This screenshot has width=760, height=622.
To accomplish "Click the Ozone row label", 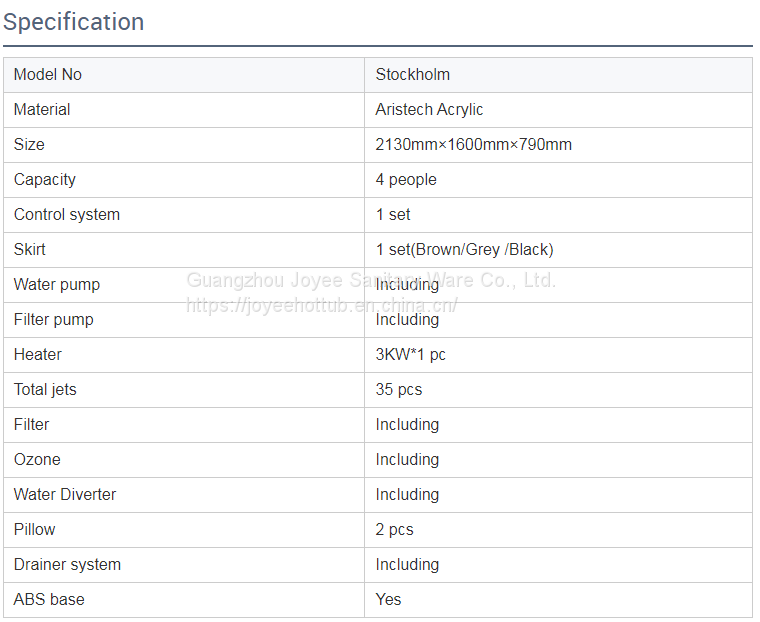I will tap(37, 460).
